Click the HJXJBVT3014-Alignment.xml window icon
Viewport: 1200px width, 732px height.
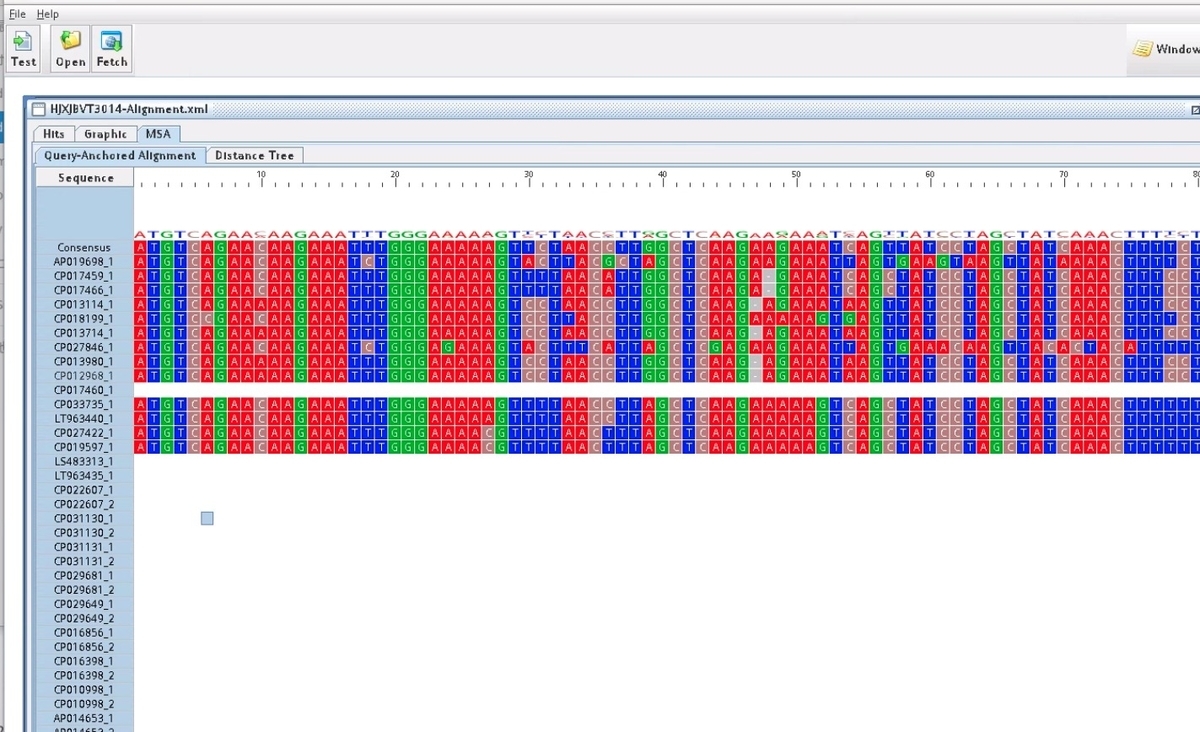38,109
